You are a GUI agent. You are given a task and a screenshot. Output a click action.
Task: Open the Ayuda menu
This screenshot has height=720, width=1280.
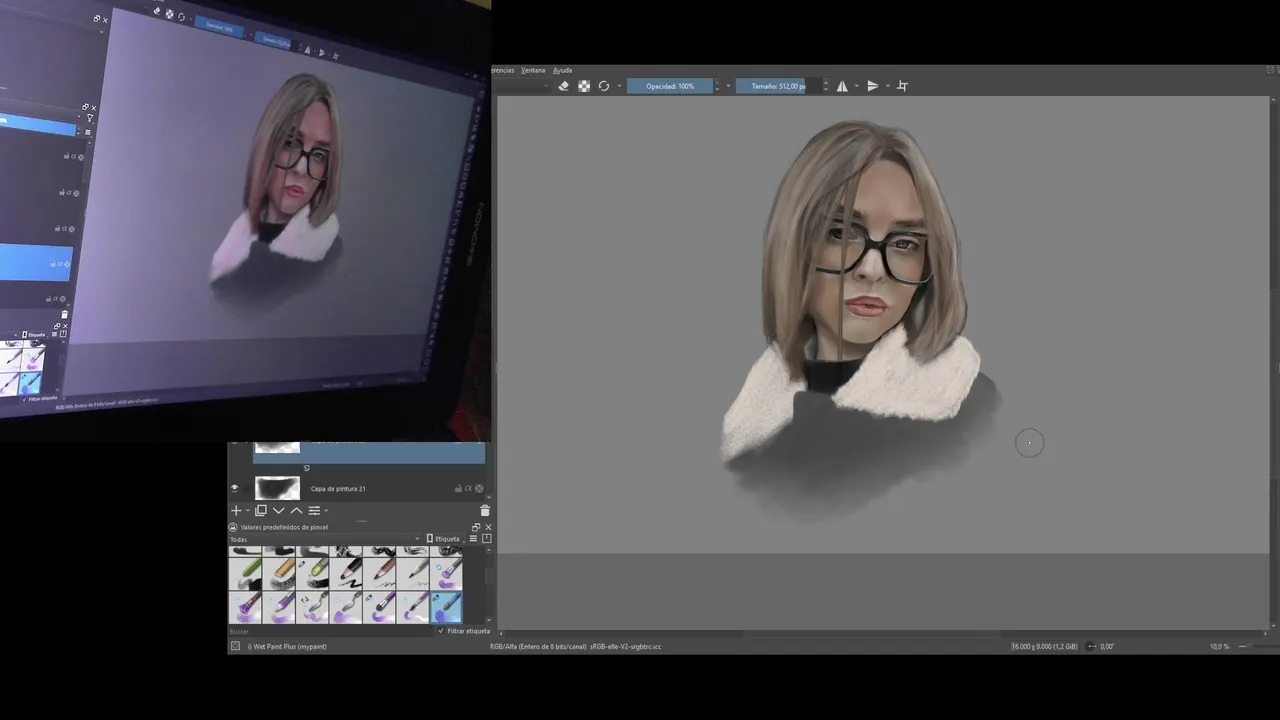pos(562,70)
